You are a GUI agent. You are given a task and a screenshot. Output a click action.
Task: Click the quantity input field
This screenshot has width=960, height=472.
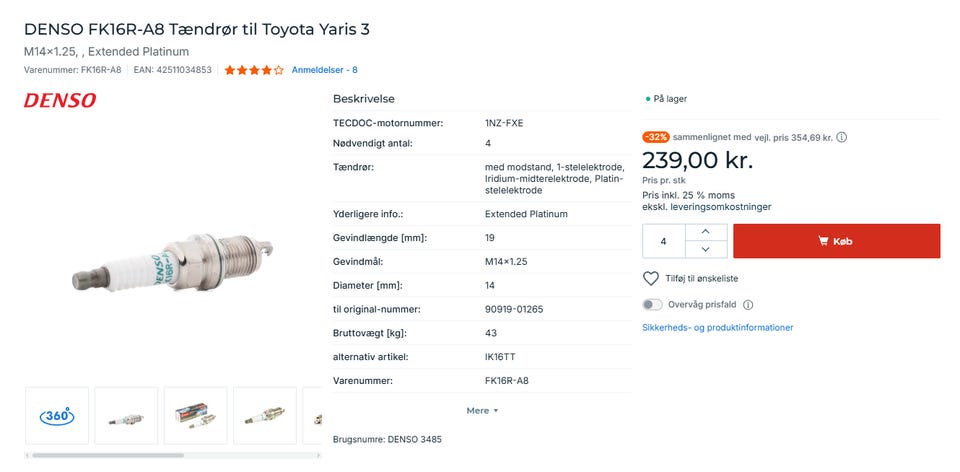pos(663,241)
